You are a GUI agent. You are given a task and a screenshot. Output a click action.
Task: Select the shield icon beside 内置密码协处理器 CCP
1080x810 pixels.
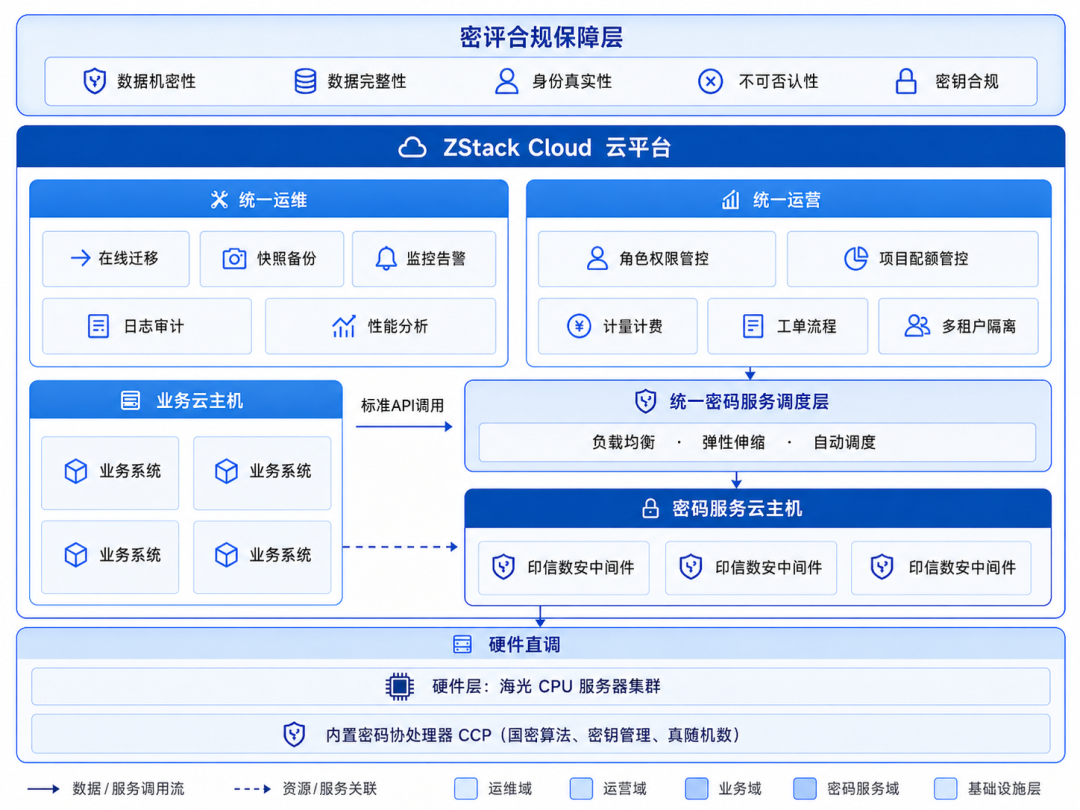point(294,735)
